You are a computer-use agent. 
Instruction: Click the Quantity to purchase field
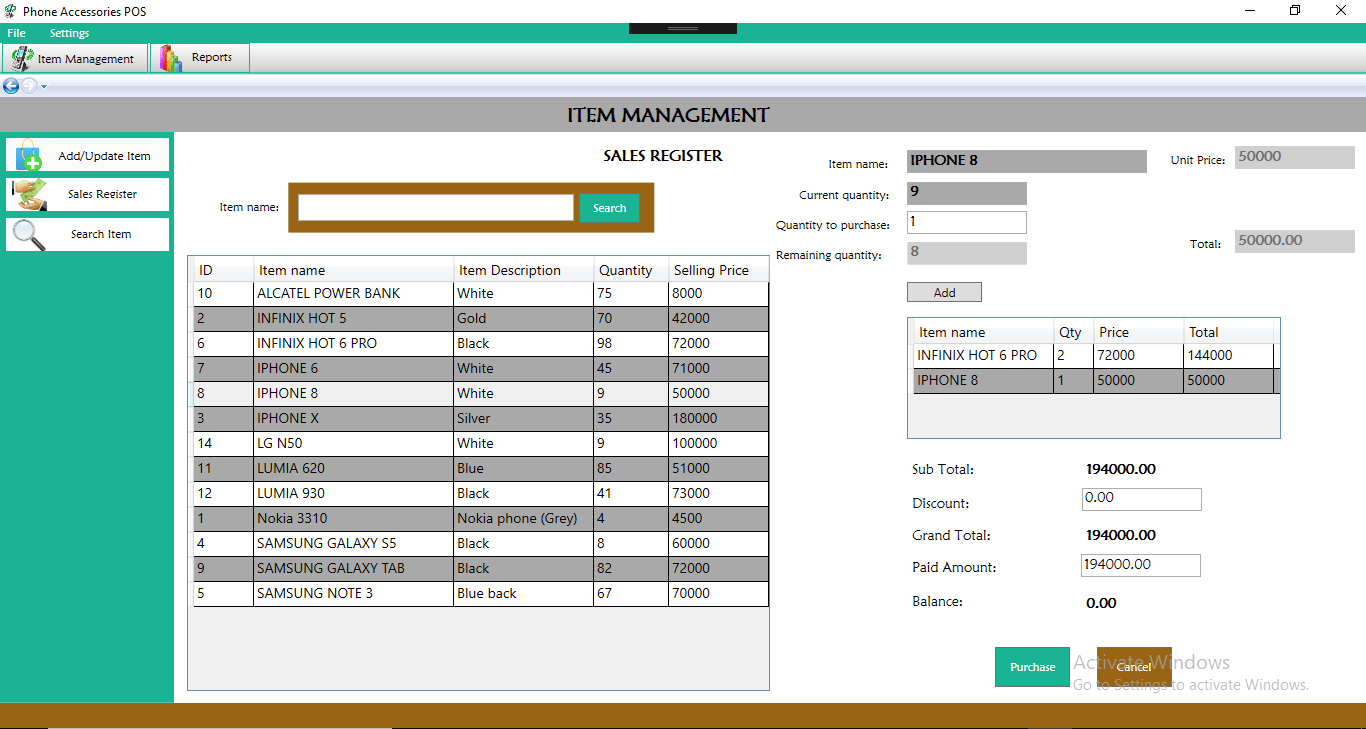967,222
